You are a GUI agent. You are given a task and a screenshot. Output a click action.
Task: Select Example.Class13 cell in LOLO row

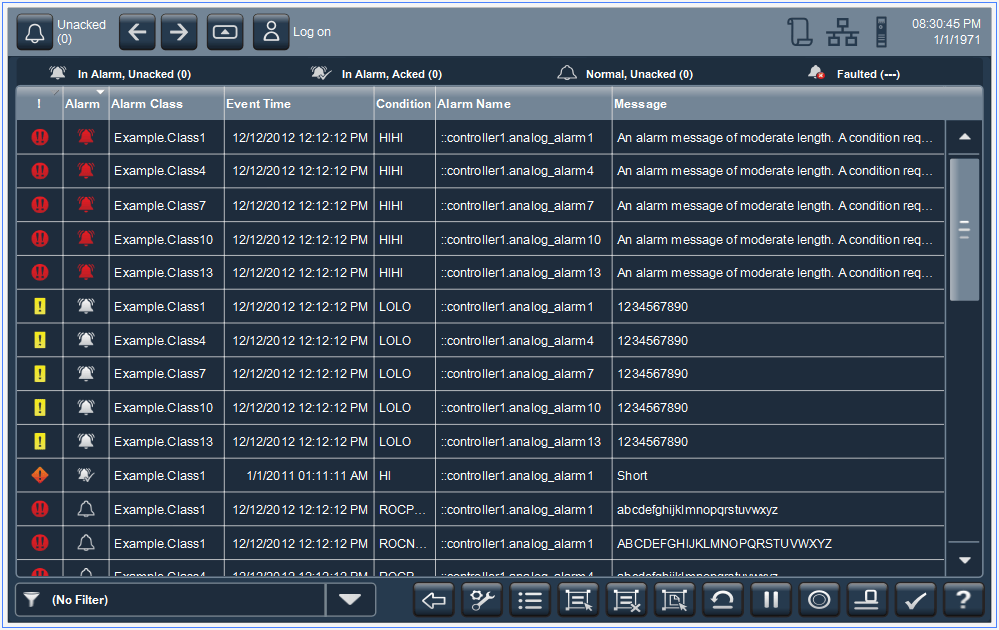[167, 441]
